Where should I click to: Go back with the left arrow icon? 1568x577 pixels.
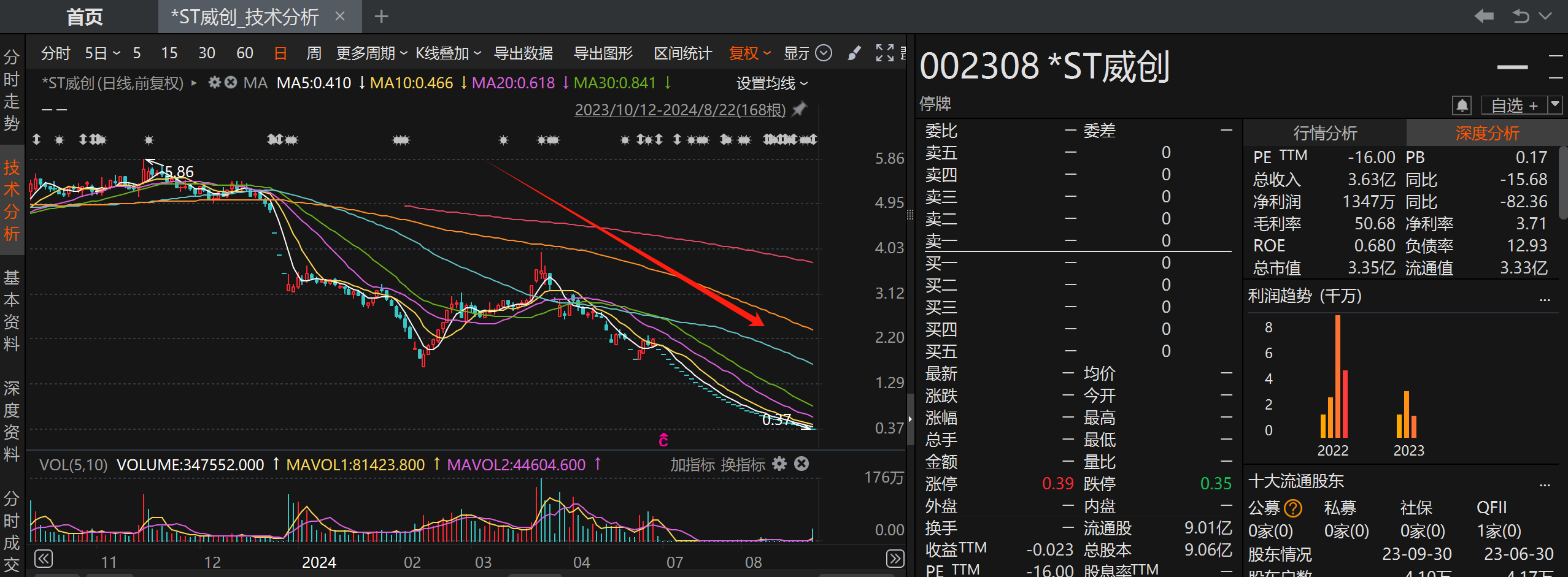1484,17
